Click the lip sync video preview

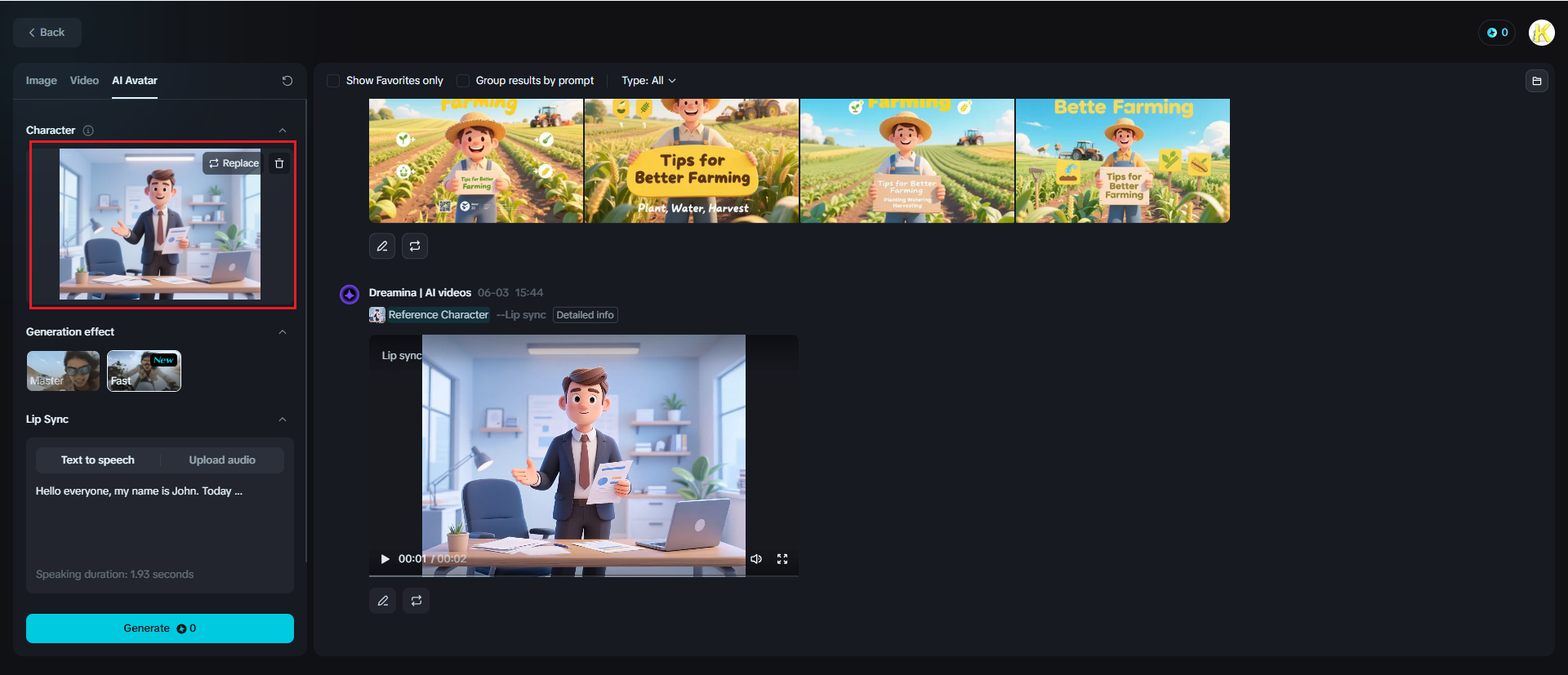(584, 455)
